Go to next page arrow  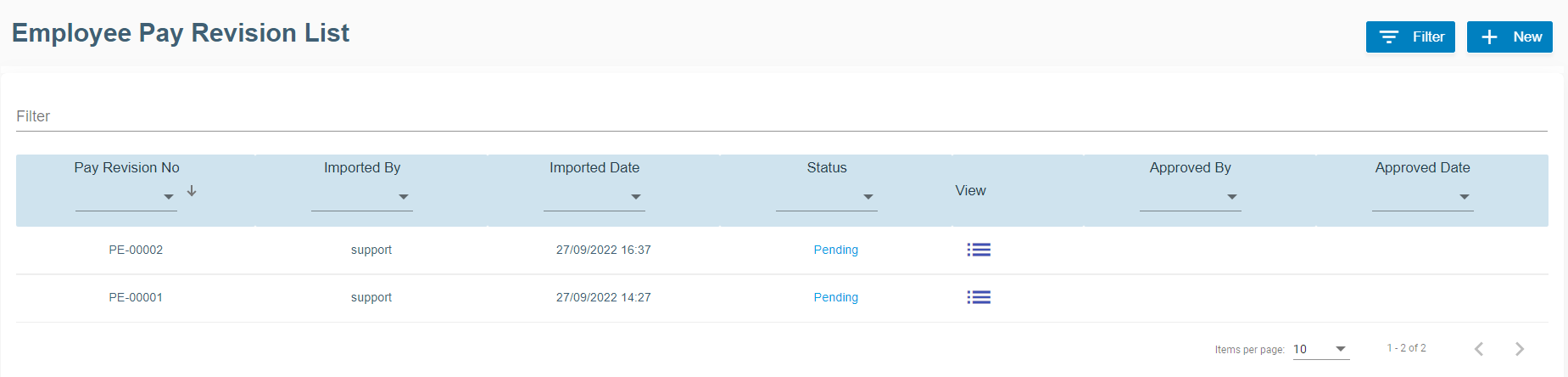point(1519,349)
